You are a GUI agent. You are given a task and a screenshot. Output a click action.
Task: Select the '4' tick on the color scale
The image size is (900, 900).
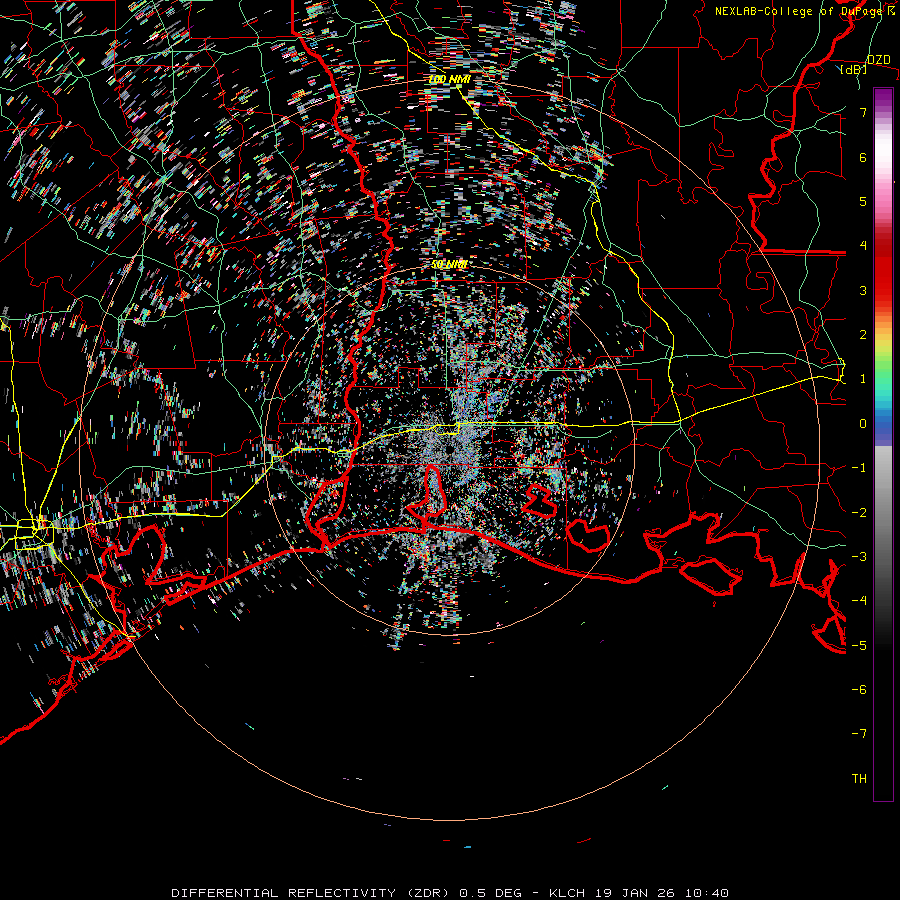coord(863,246)
